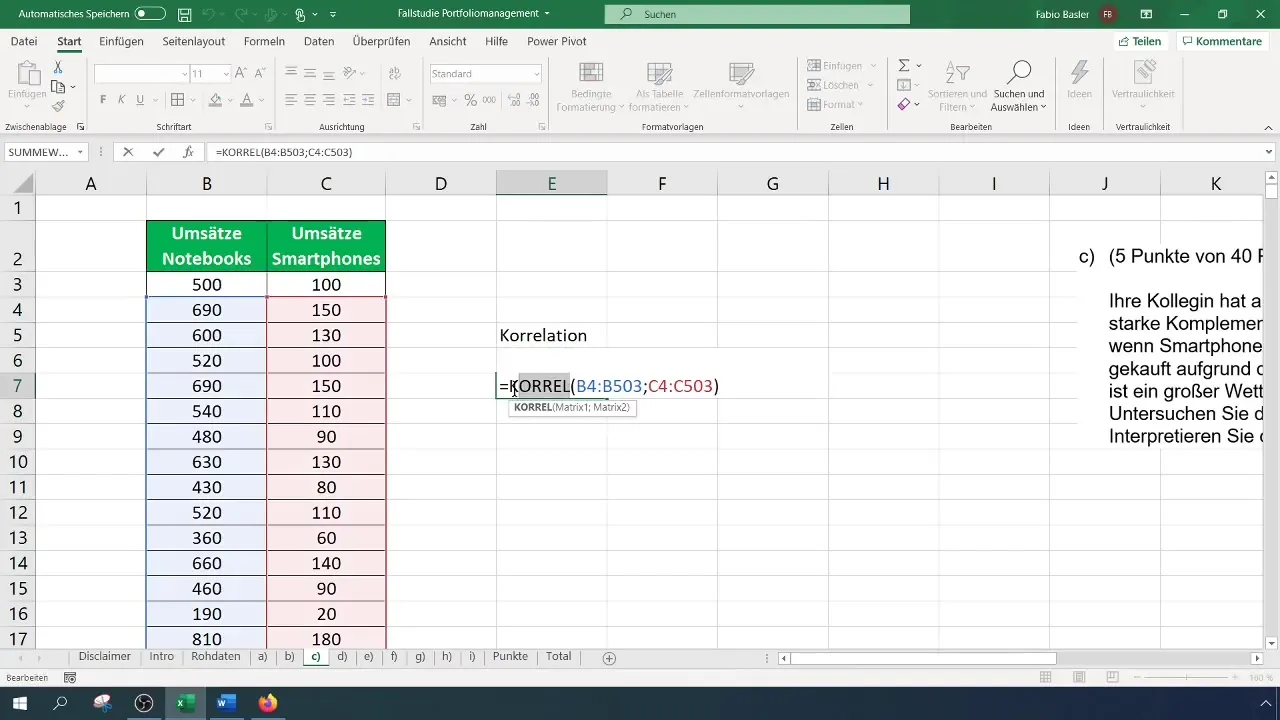Open the Disclaimer sheet tab

105,656
